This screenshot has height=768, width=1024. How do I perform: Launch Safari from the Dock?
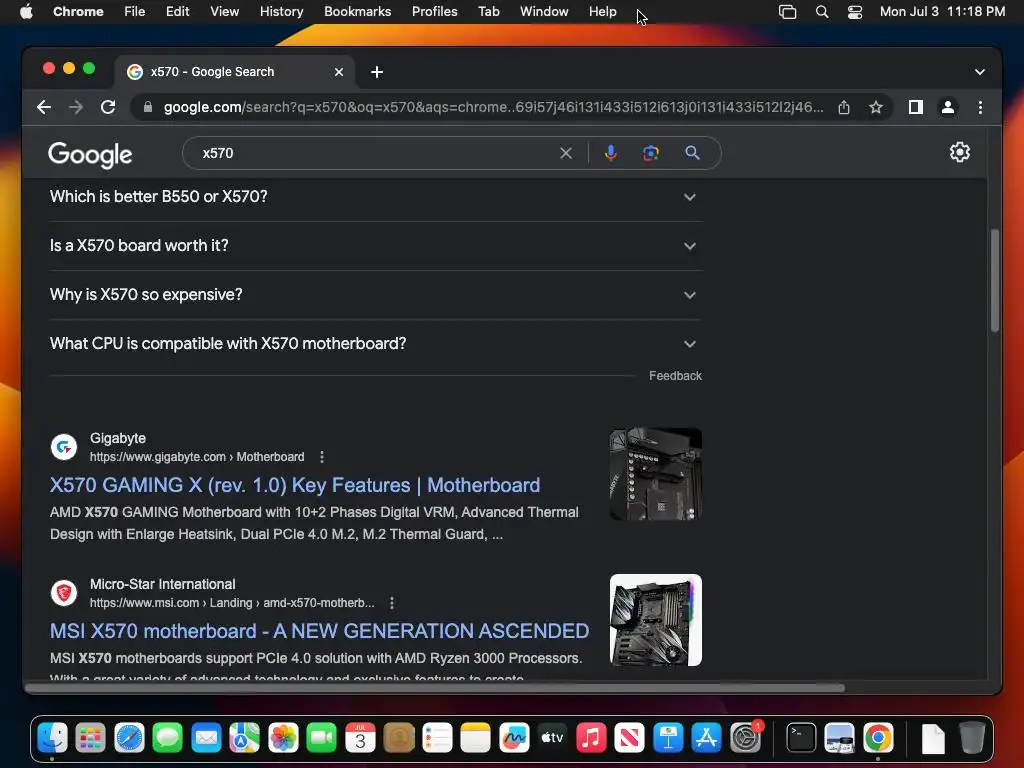(129, 739)
